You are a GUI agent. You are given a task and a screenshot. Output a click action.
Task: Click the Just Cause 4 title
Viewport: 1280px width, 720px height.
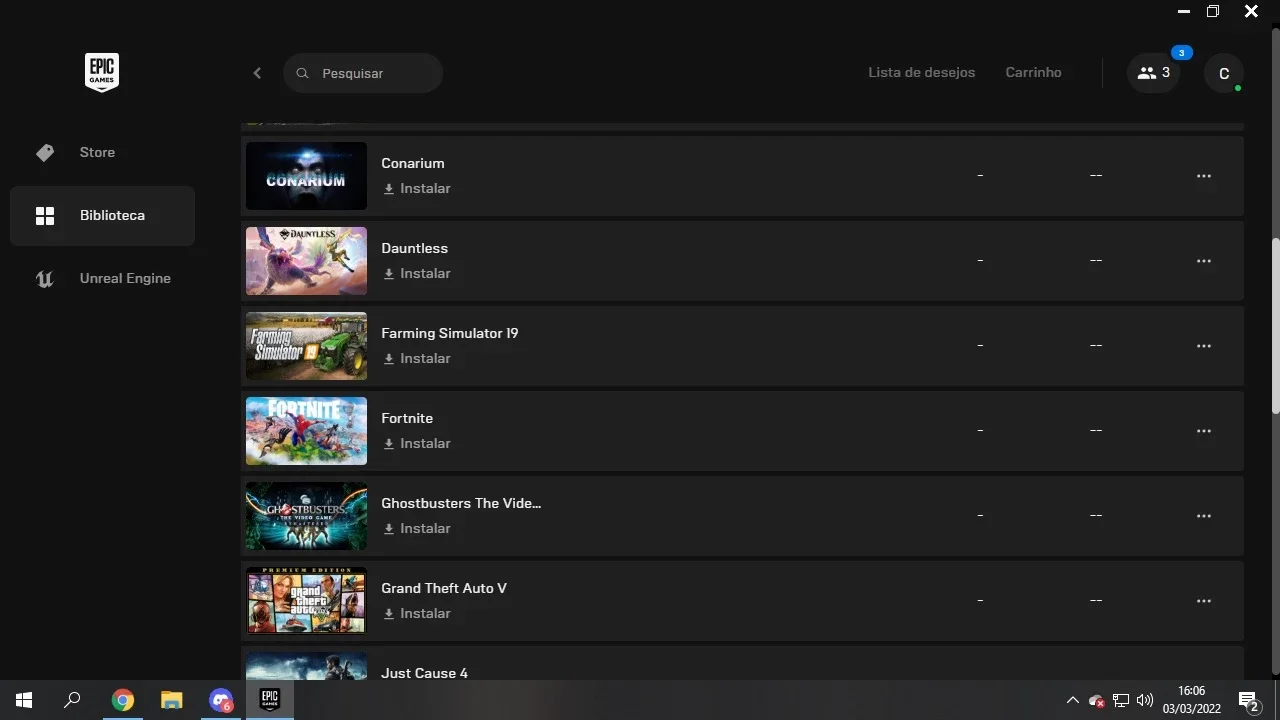pos(424,673)
